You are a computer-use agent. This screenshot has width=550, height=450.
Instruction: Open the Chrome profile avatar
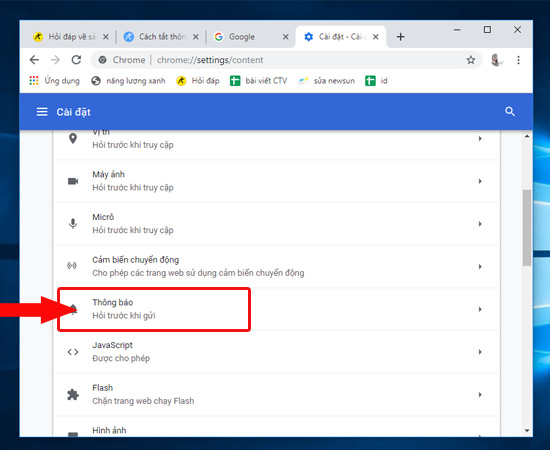[x=496, y=60]
